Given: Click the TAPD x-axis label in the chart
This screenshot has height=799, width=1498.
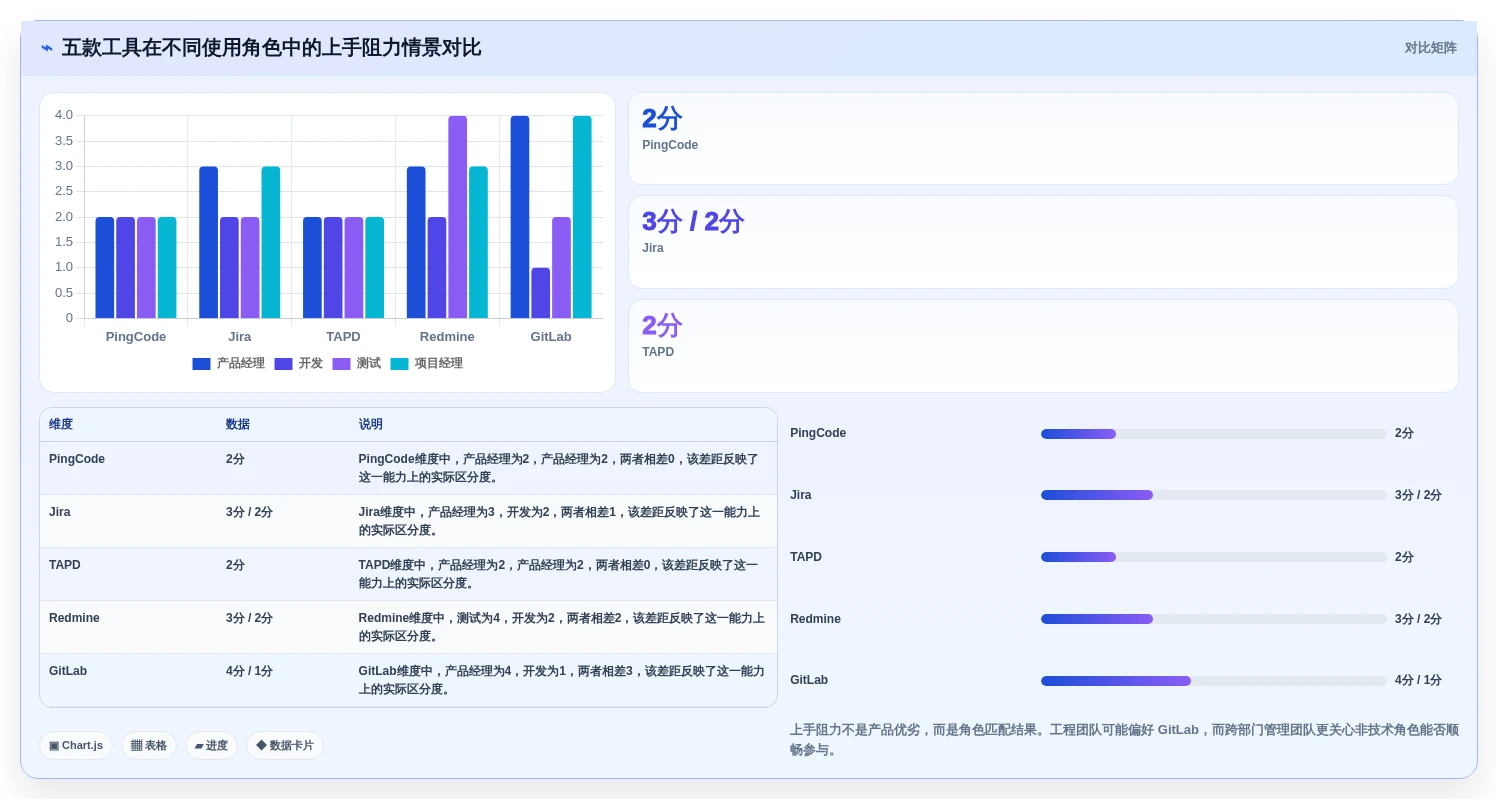Looking at the screenshot, I should point(343,337).
